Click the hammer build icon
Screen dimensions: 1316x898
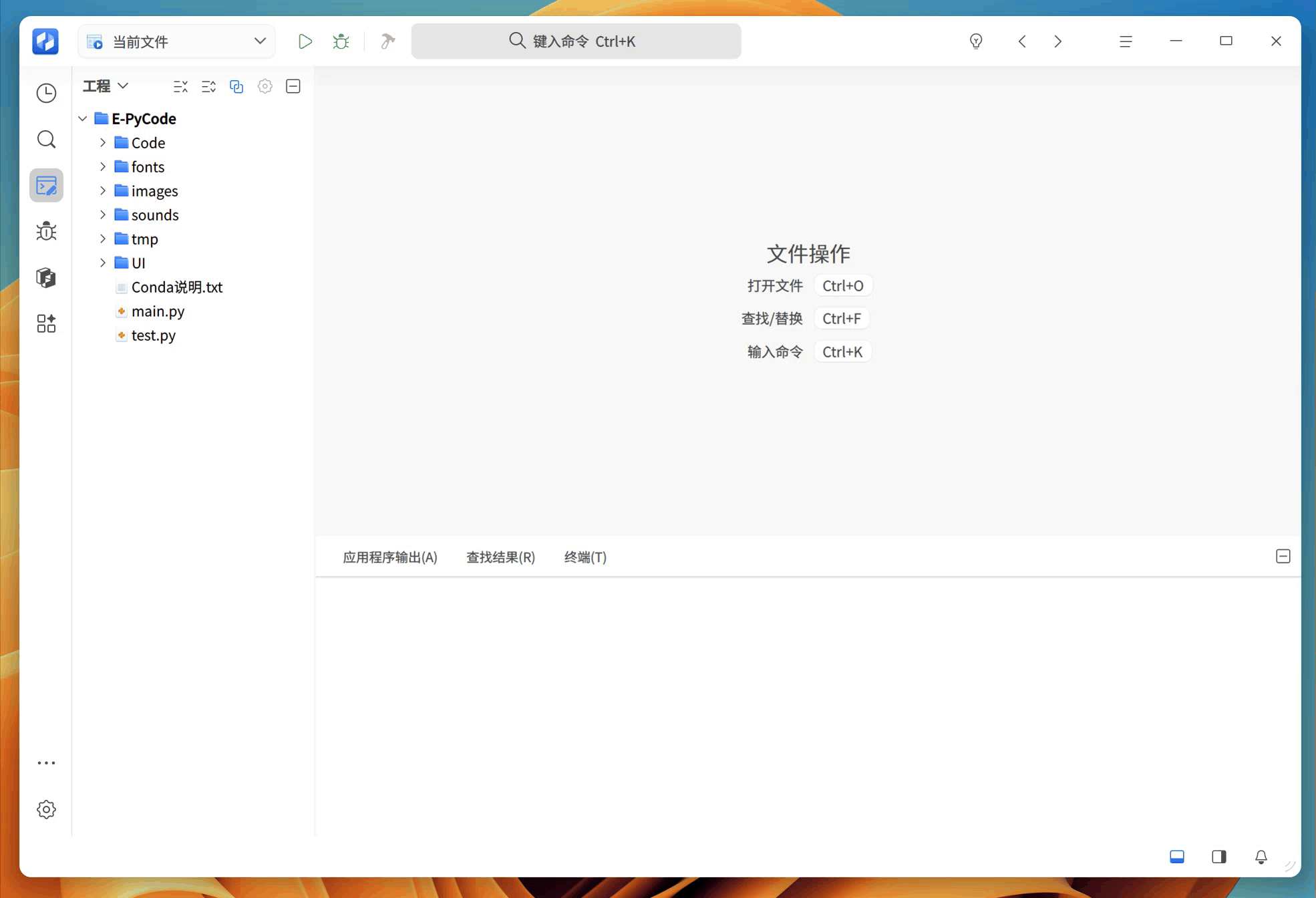387,41
